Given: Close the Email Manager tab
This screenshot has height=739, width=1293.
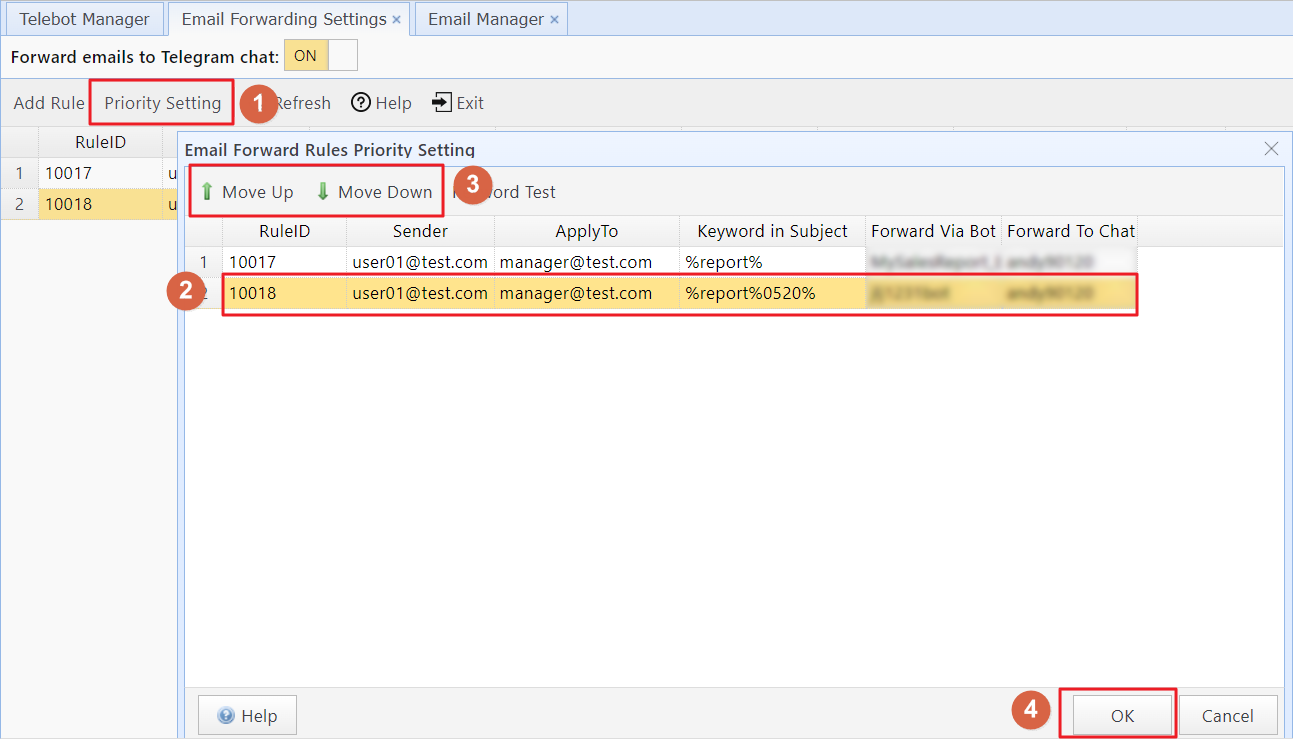Looking at the screenshot, I should (554, 19).
